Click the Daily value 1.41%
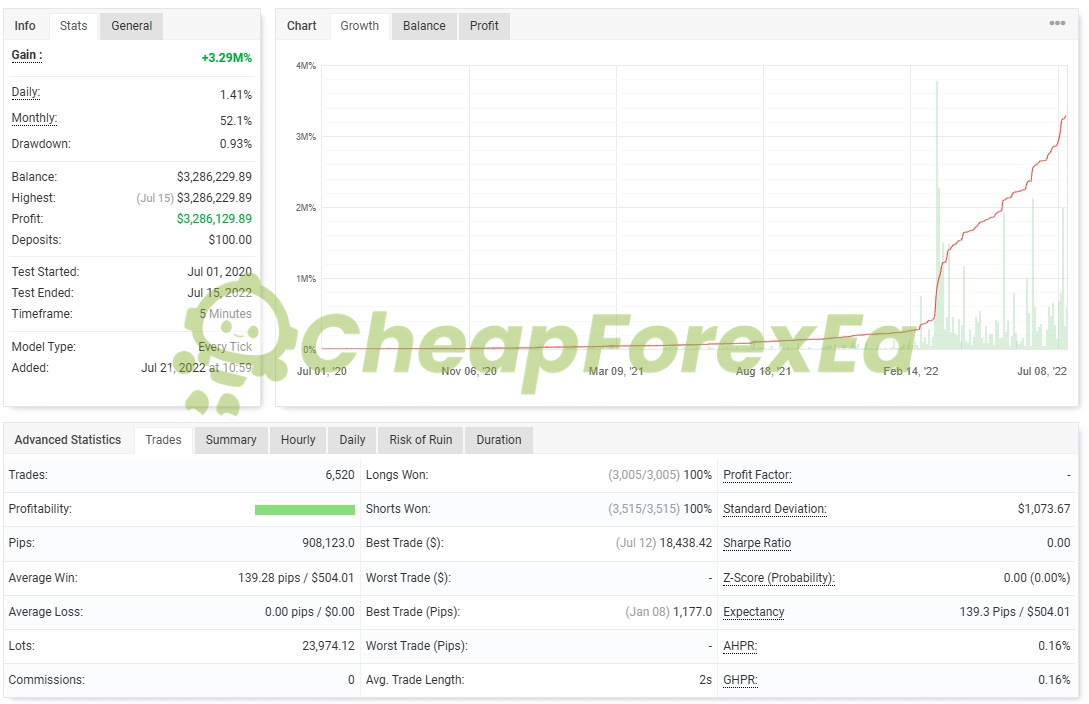This screenshot has width=1089, height=704. (x=235, y=94)
